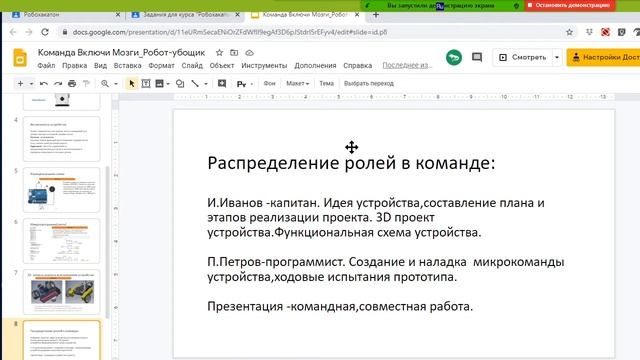This screenshot has width=640, height=360.
Task: Click the browser back arrow
Action: click(x=13, y=32)
